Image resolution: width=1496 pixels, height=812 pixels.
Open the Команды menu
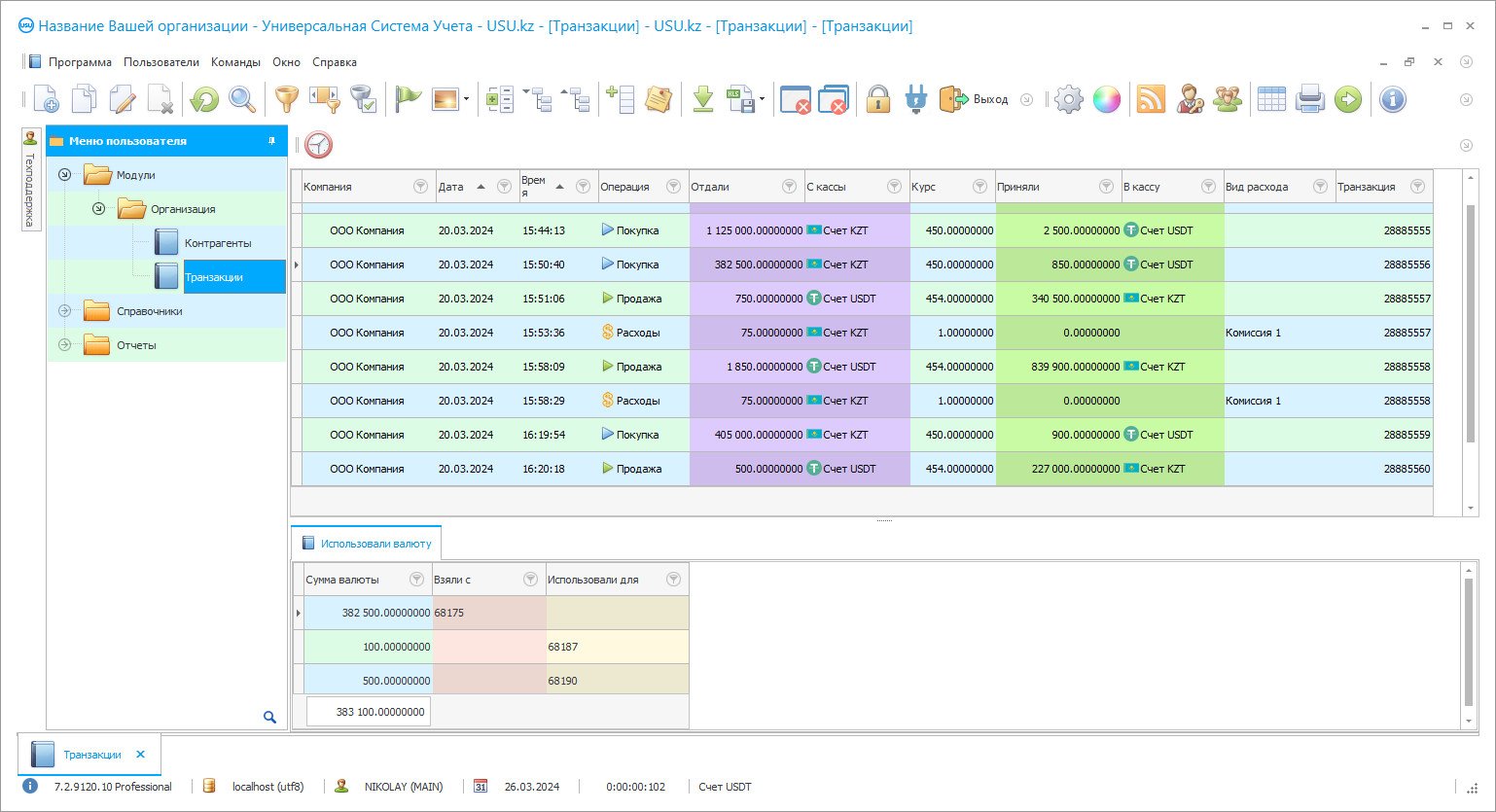coord(235,62)
